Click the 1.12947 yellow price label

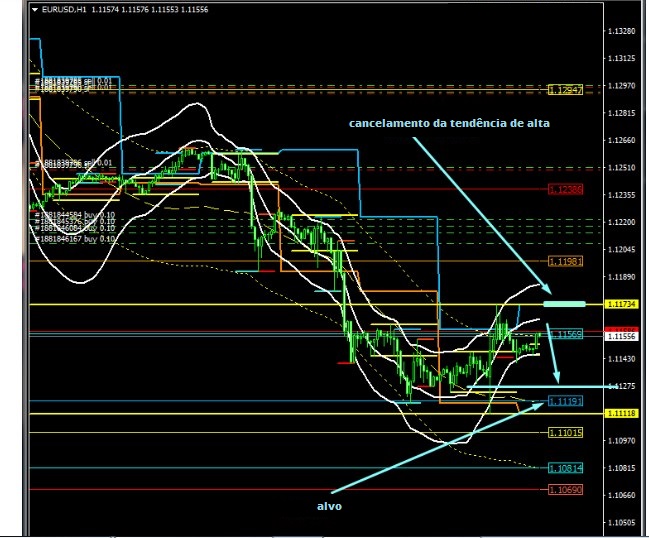565,90
